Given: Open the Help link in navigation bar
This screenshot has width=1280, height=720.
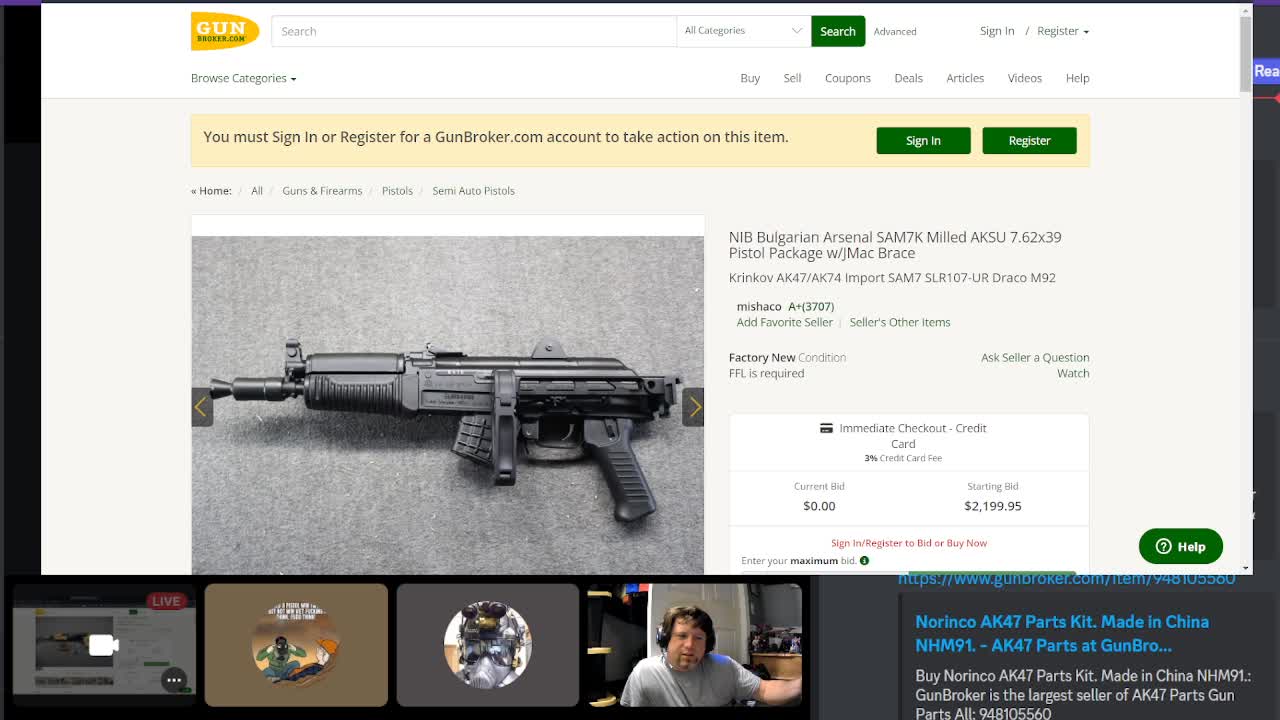Looking at the screenshot, I should [x=1077, y=78].
